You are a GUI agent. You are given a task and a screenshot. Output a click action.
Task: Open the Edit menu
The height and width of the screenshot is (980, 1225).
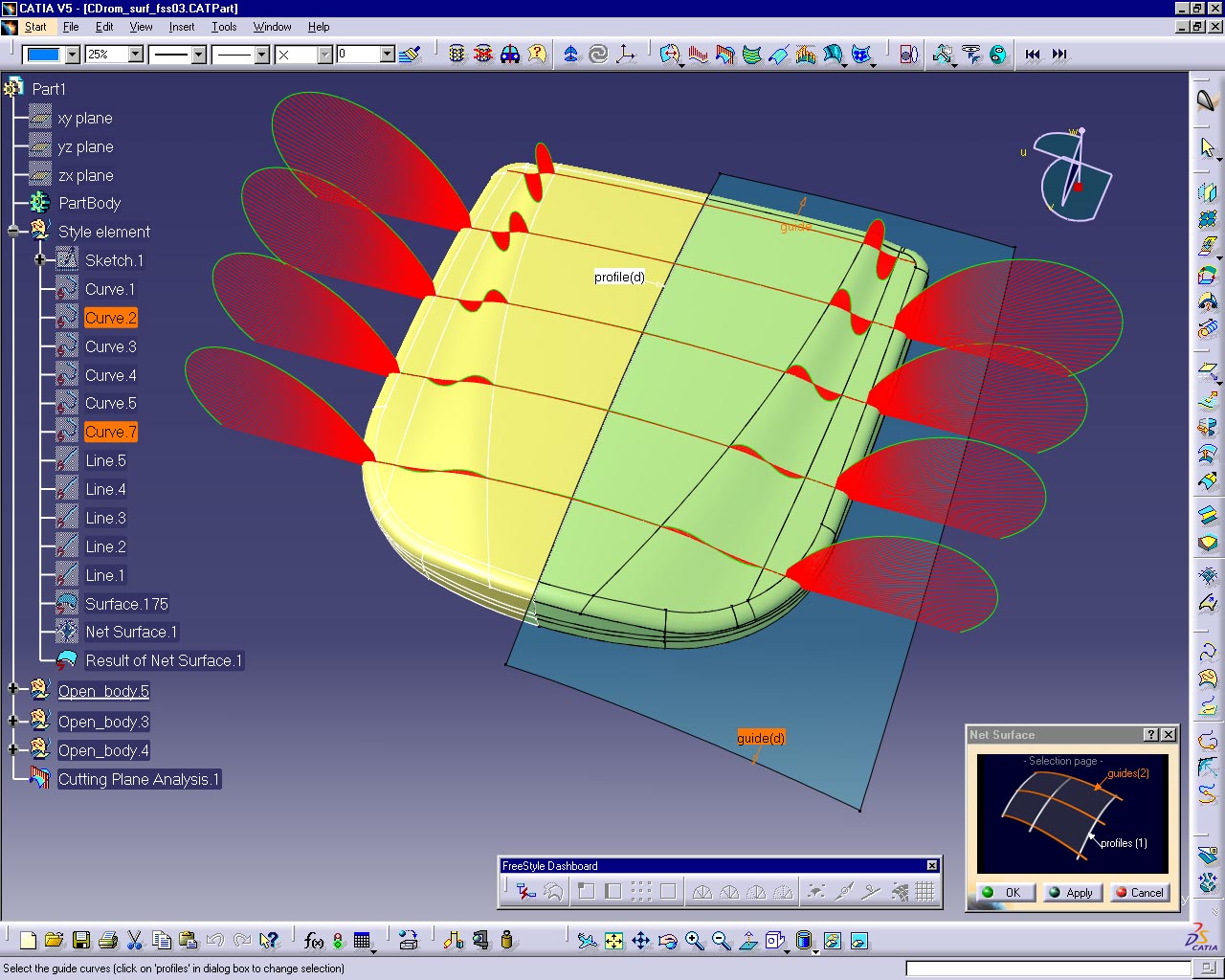coord(104,27)
